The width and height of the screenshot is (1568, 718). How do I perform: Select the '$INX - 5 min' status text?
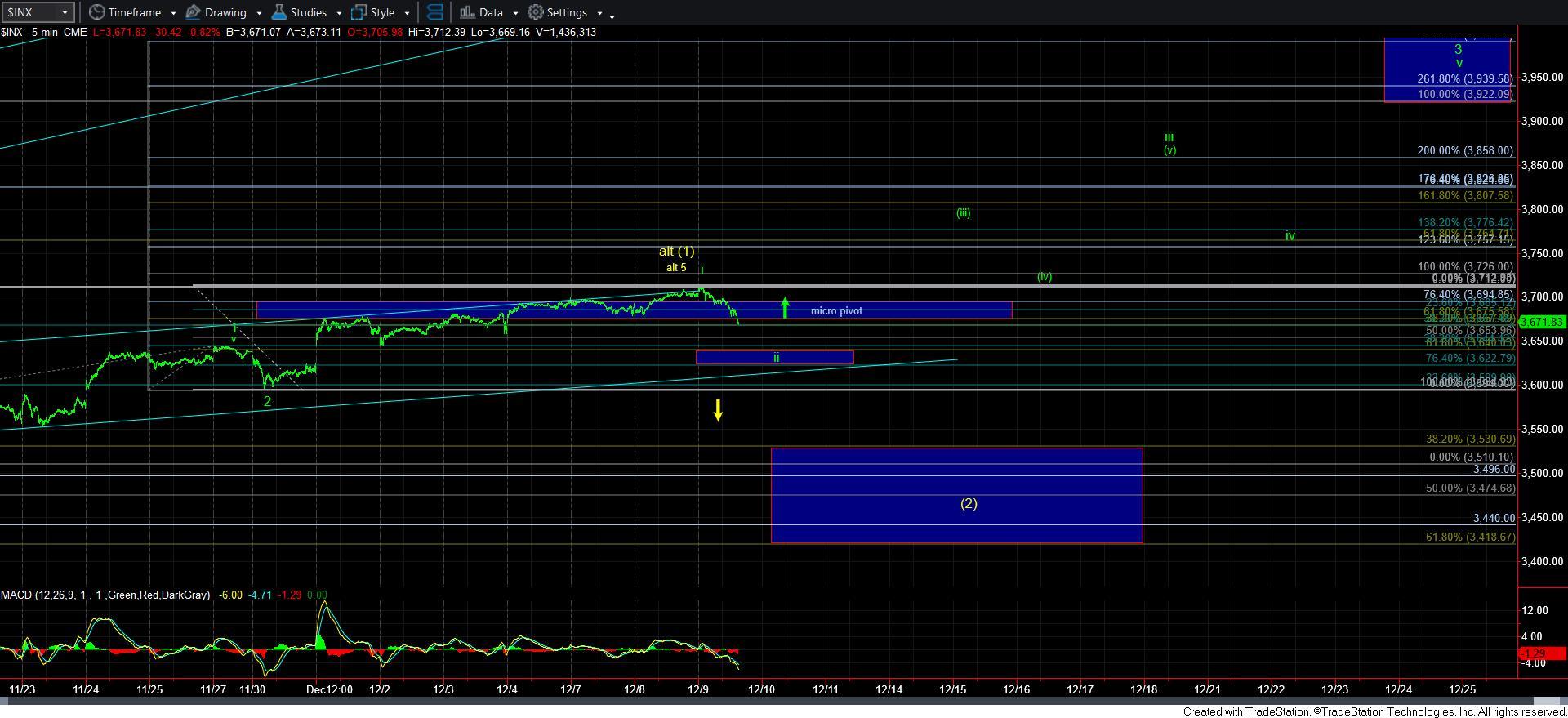click(x=30, y=32)
